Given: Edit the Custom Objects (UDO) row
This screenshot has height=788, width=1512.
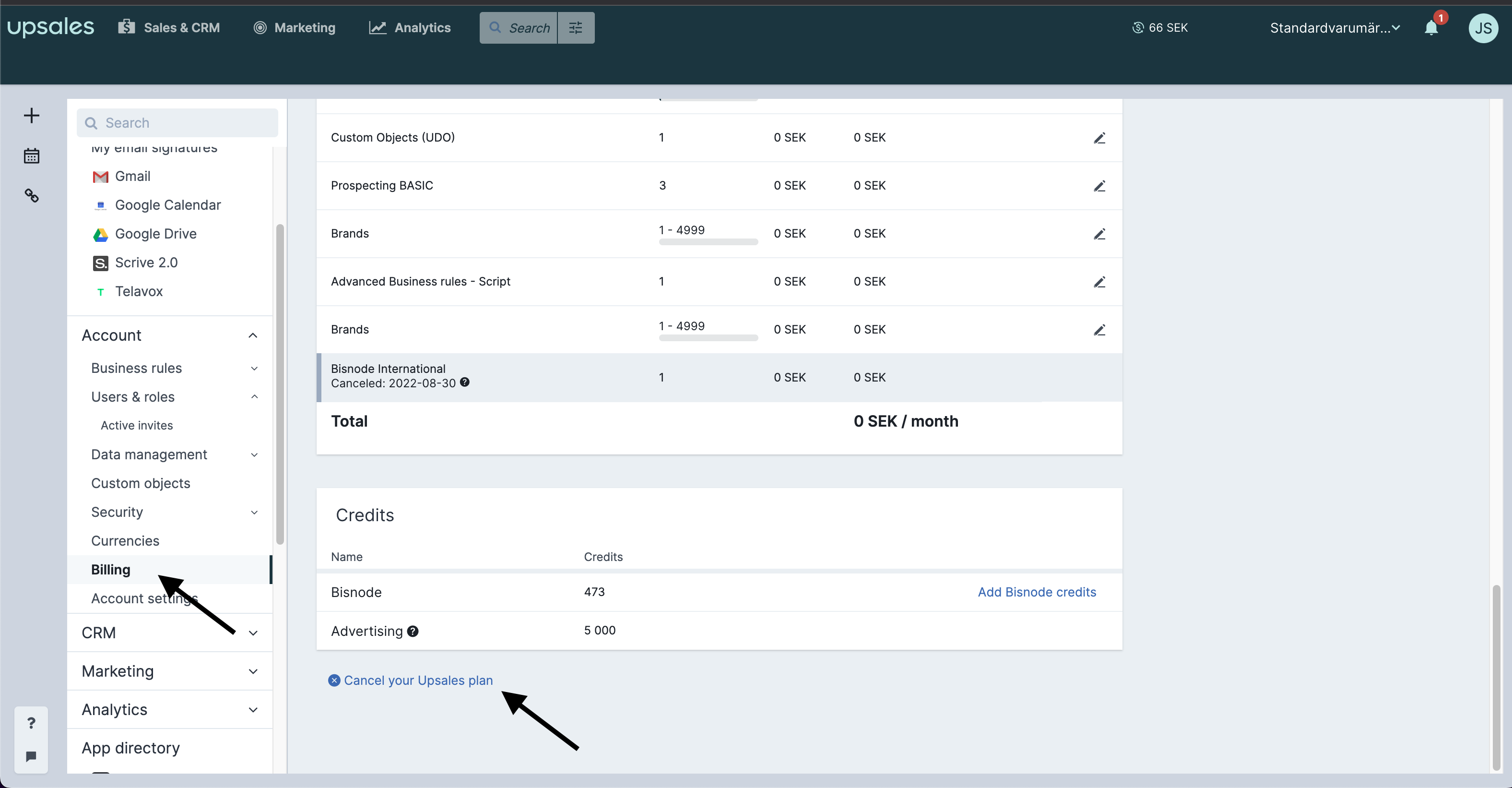Looking at the screenshot, I should pyautogui.click(x=1099, y=138).
